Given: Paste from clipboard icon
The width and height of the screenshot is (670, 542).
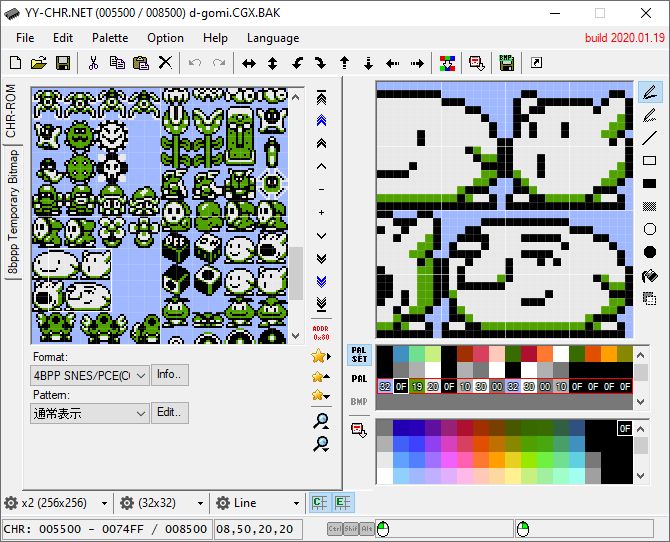Looking at the screenshot, I should click(x=141, y=63).
